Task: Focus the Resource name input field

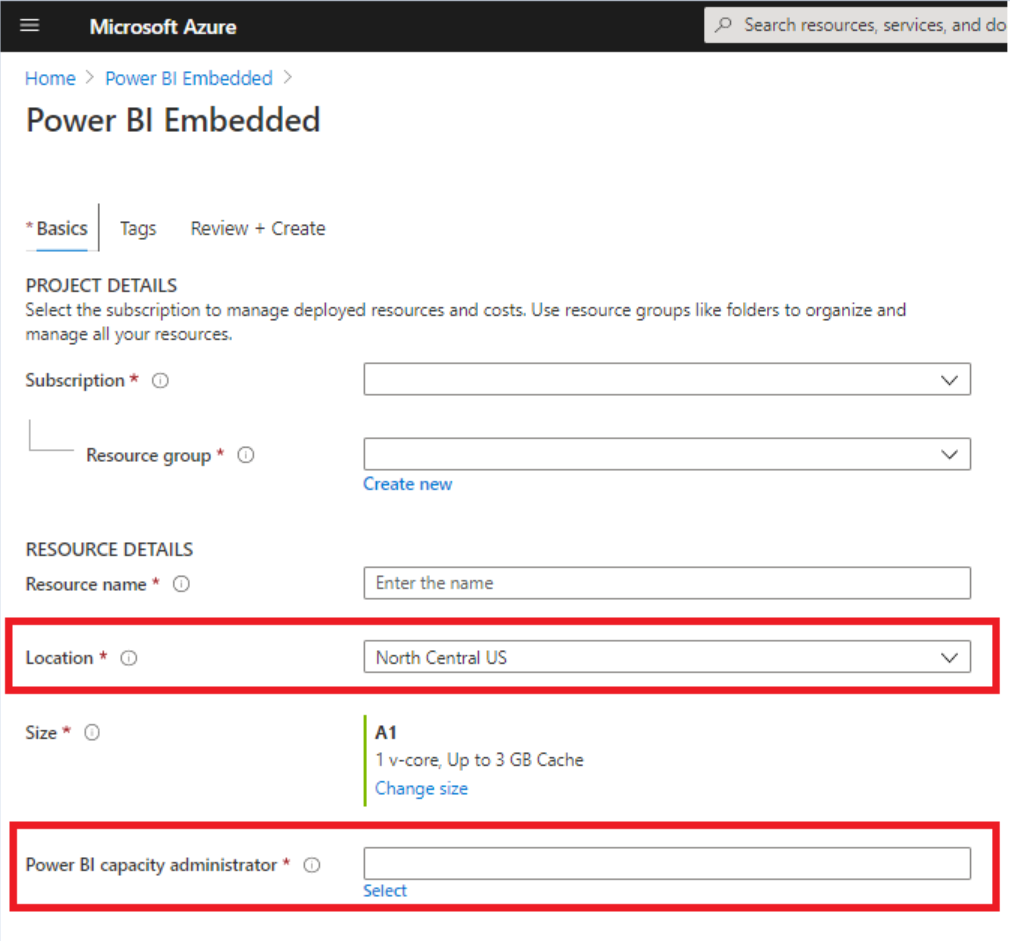Action: (667, 583)
